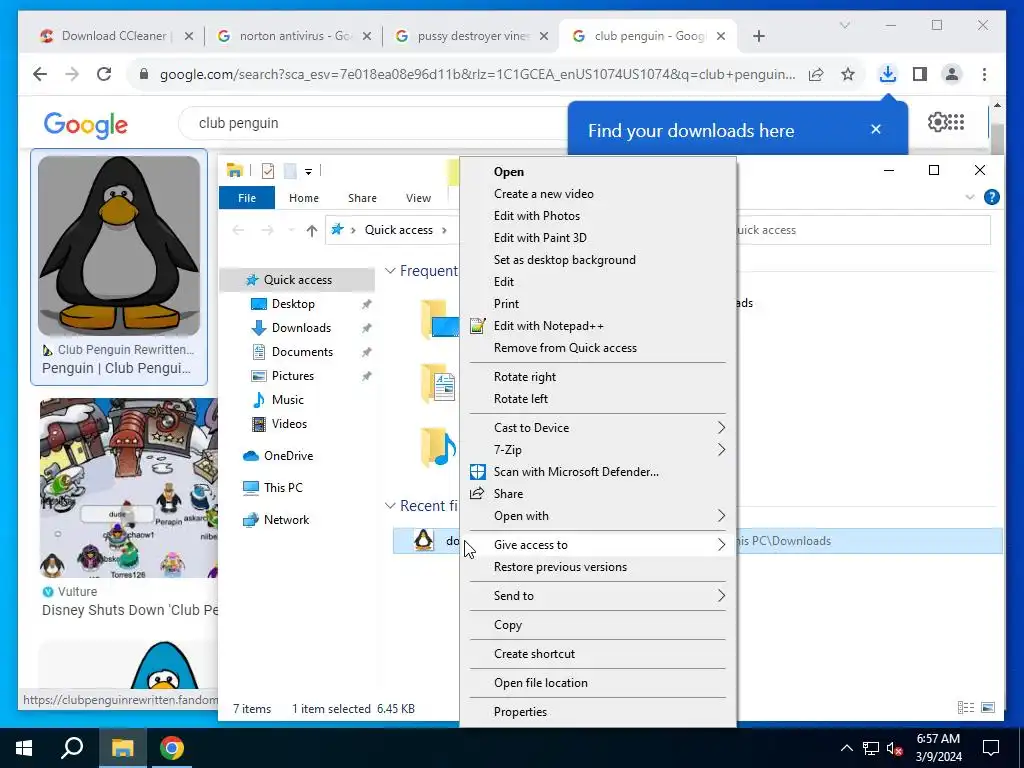The image size is (1024, 768).
Task: Select Network in navigation pane
Action: tap(286, 520)
